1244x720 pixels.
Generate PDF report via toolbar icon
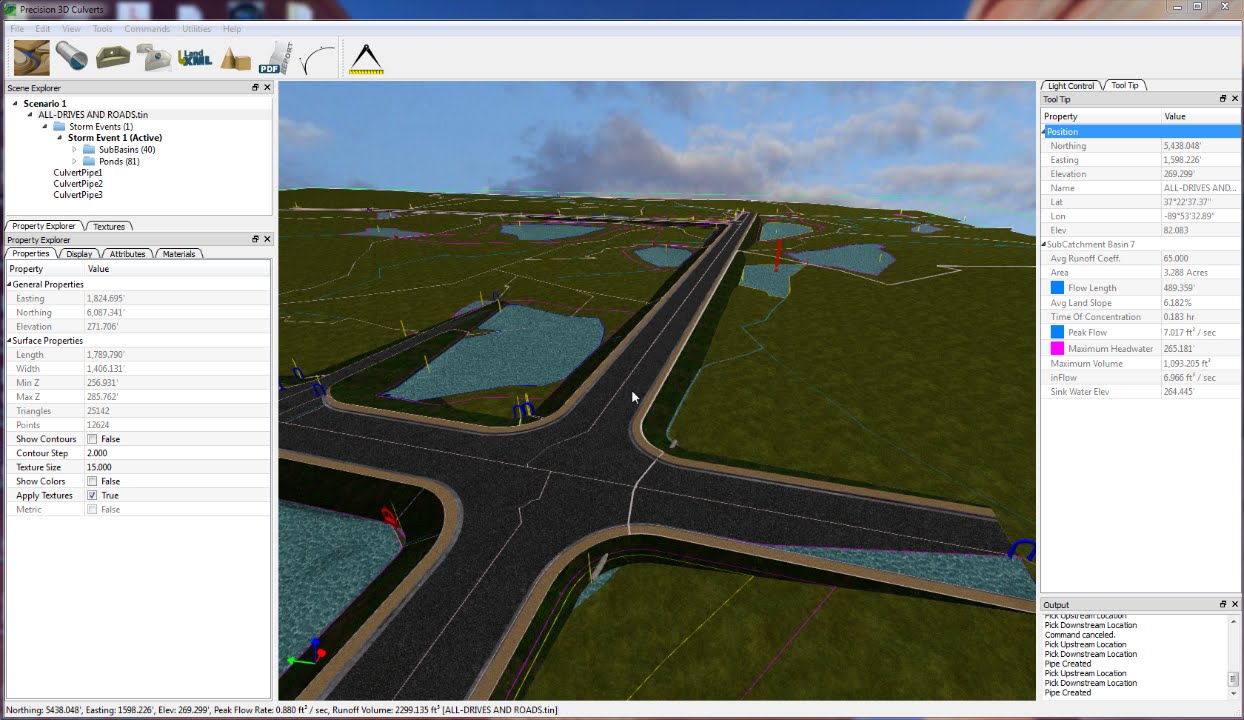[275, 58]
